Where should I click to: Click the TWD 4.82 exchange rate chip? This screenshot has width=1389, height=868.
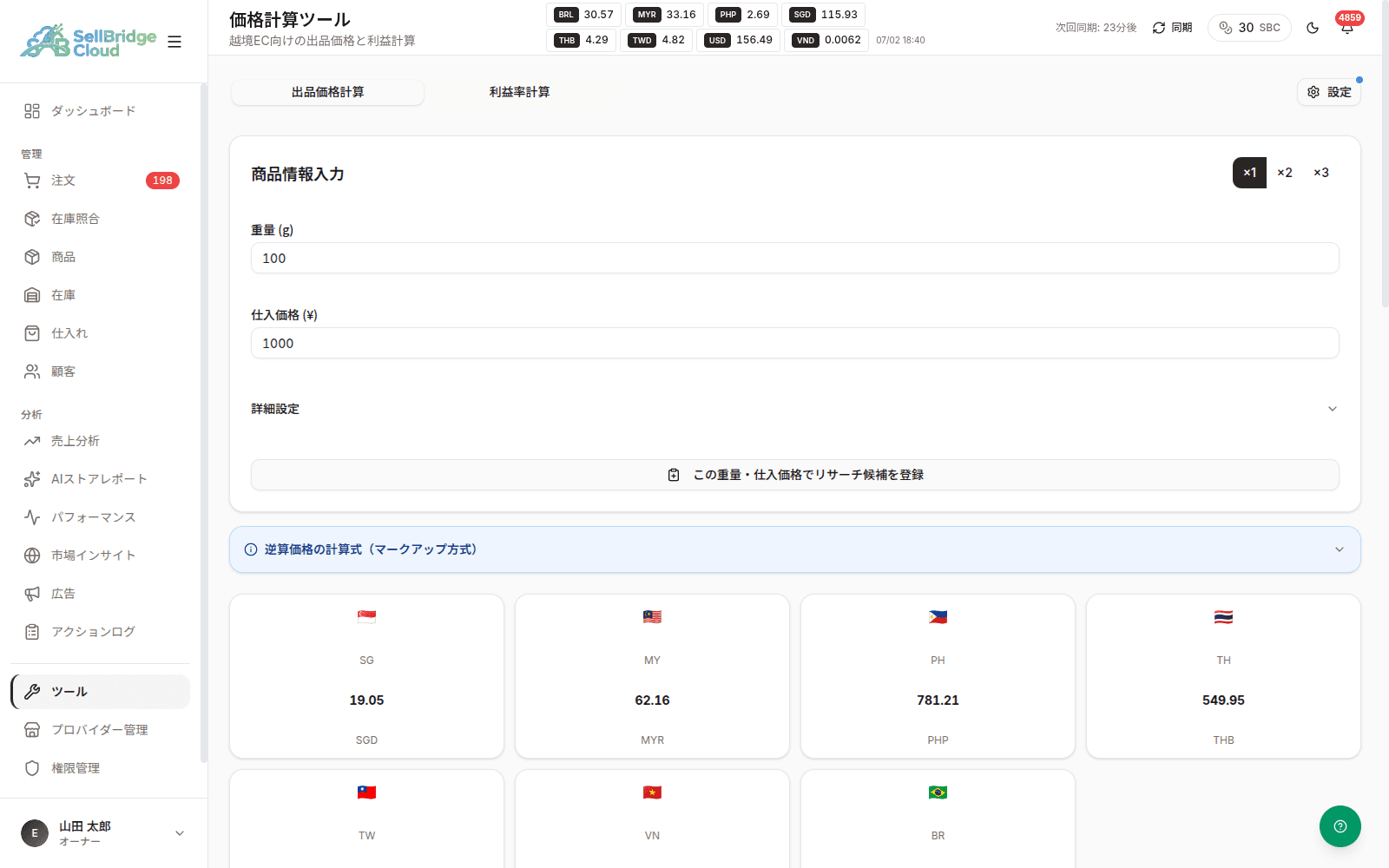[656, 40]
